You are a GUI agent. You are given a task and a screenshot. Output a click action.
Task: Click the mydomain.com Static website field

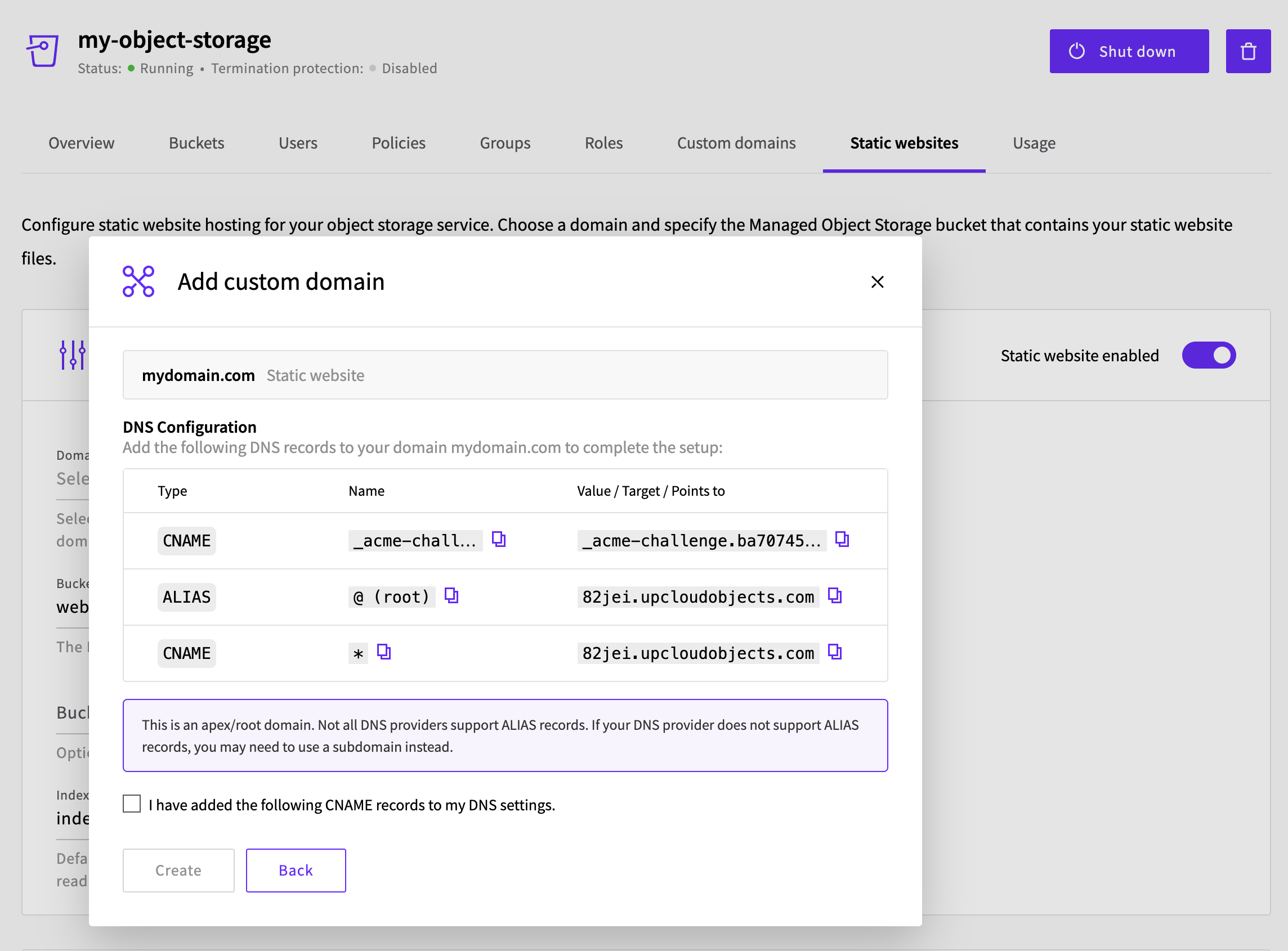505,375
